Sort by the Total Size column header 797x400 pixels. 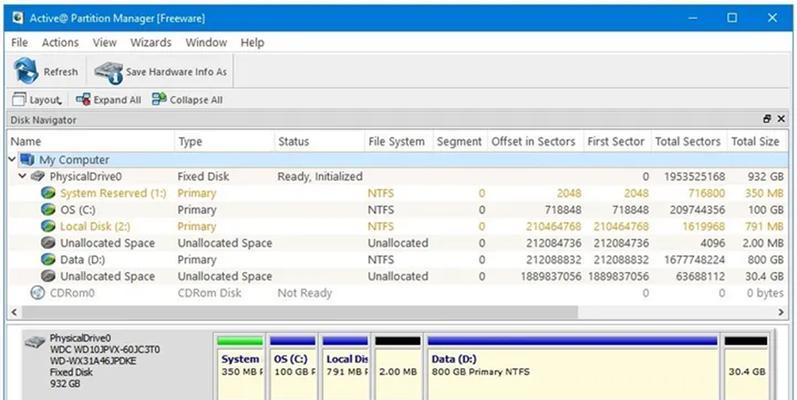pyautogui.click(x=757, y=142)
